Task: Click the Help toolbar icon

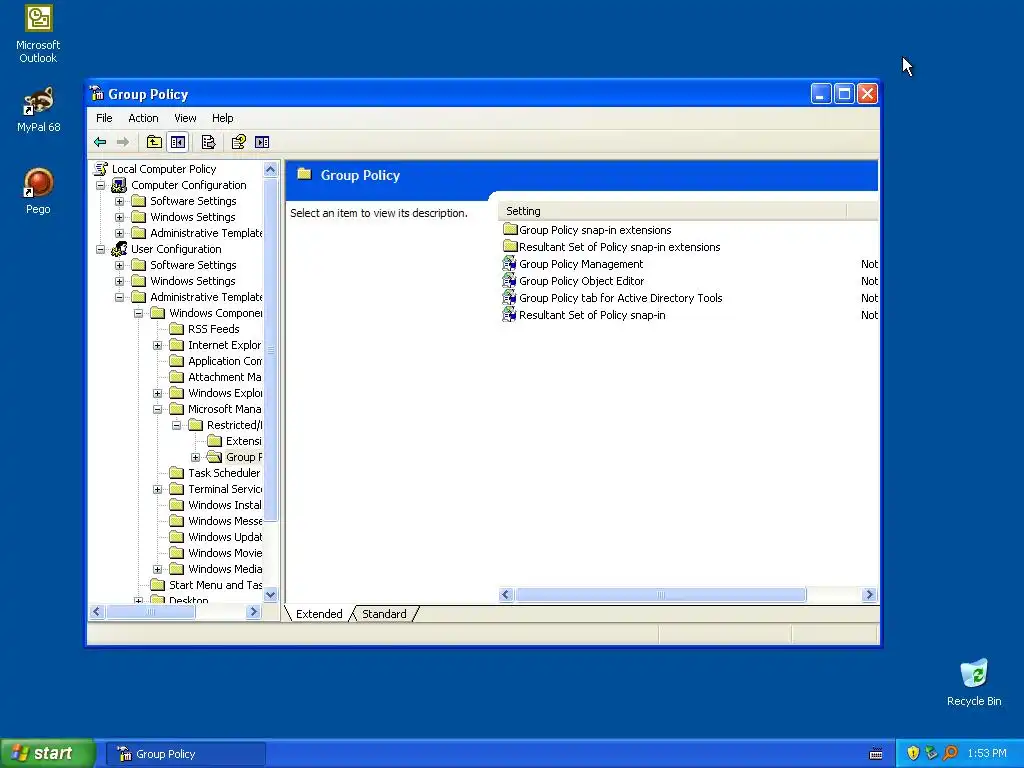Action: [x=238, y=142]
